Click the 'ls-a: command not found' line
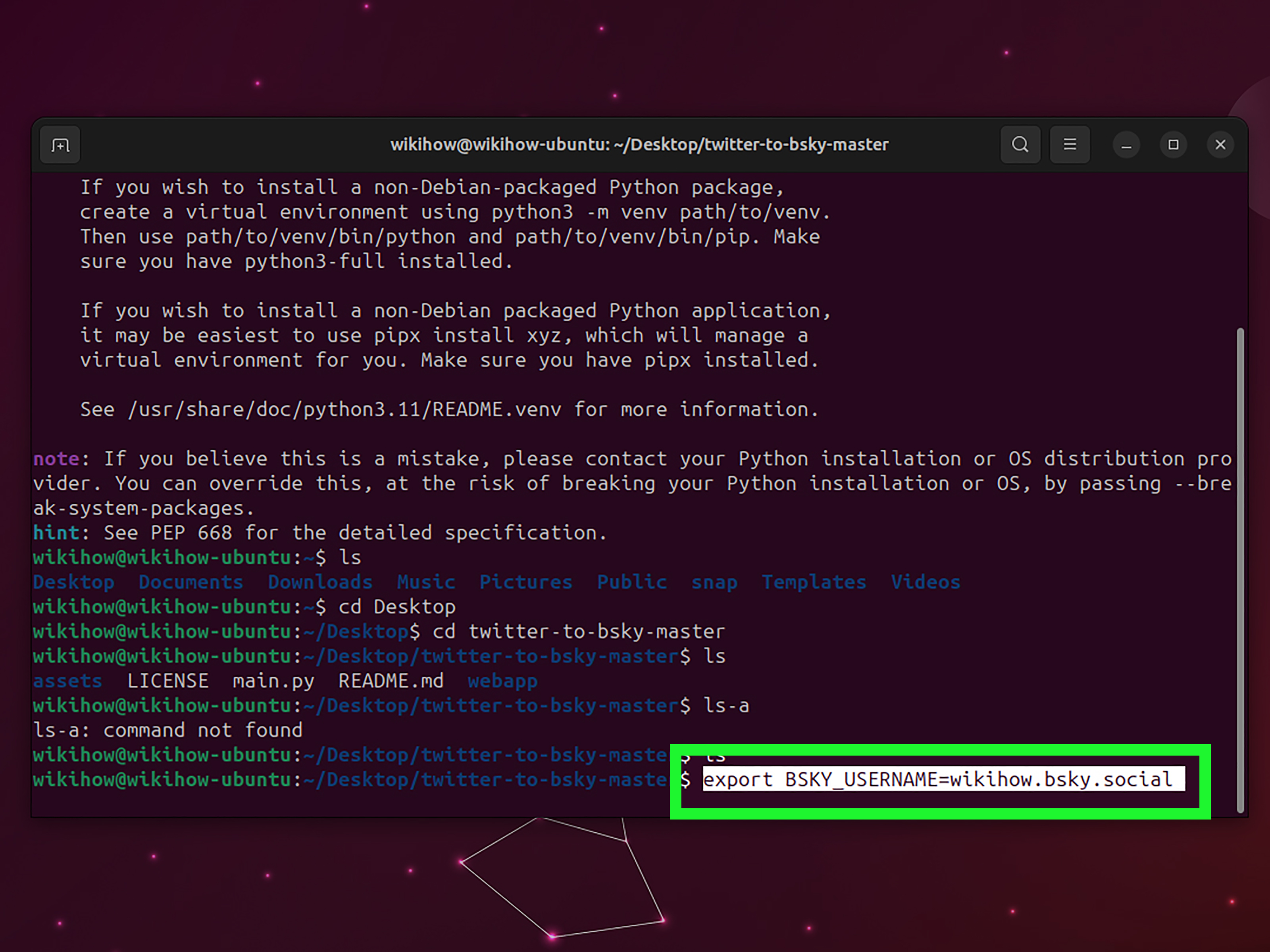 (x=167, y=730)
